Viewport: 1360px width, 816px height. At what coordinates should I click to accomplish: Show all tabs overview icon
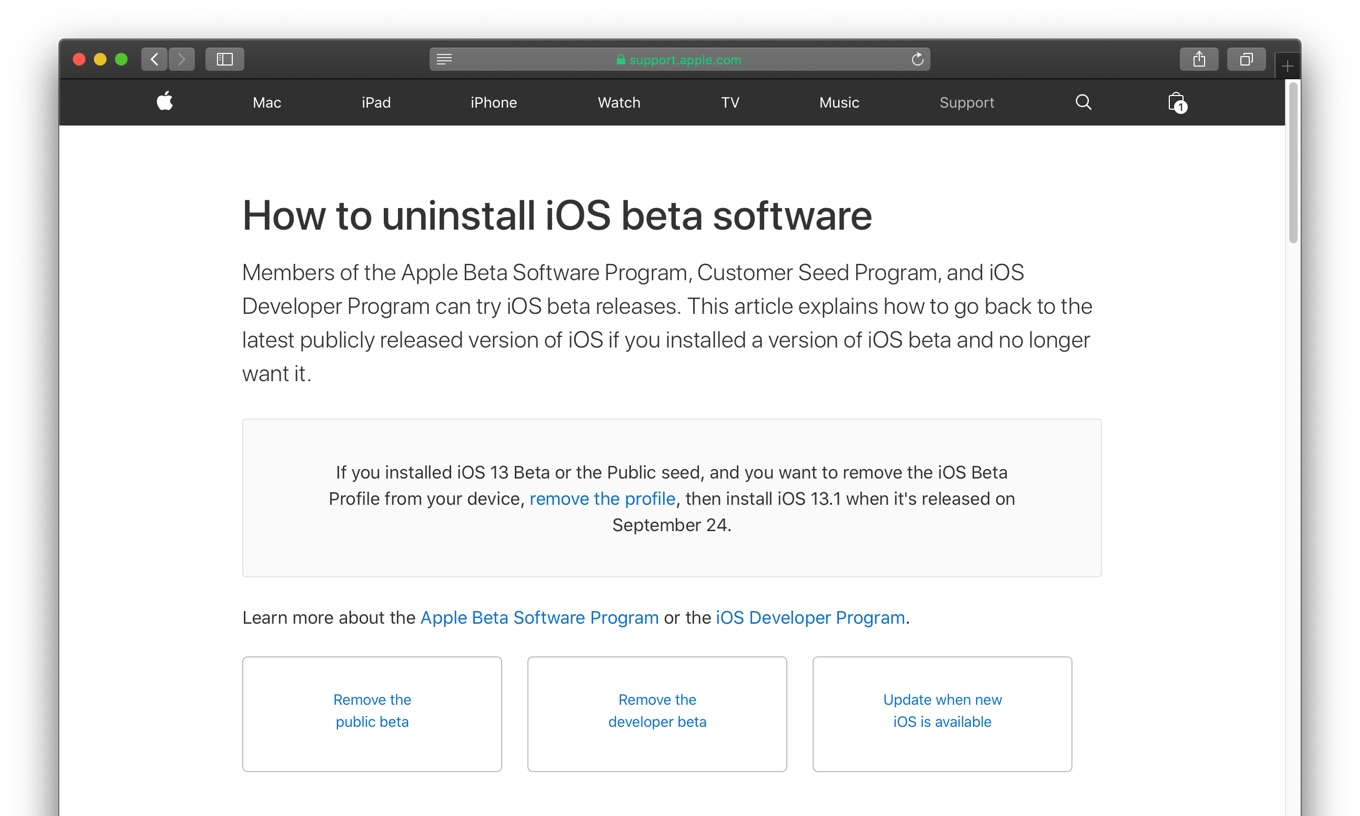tap(1246, 59)
